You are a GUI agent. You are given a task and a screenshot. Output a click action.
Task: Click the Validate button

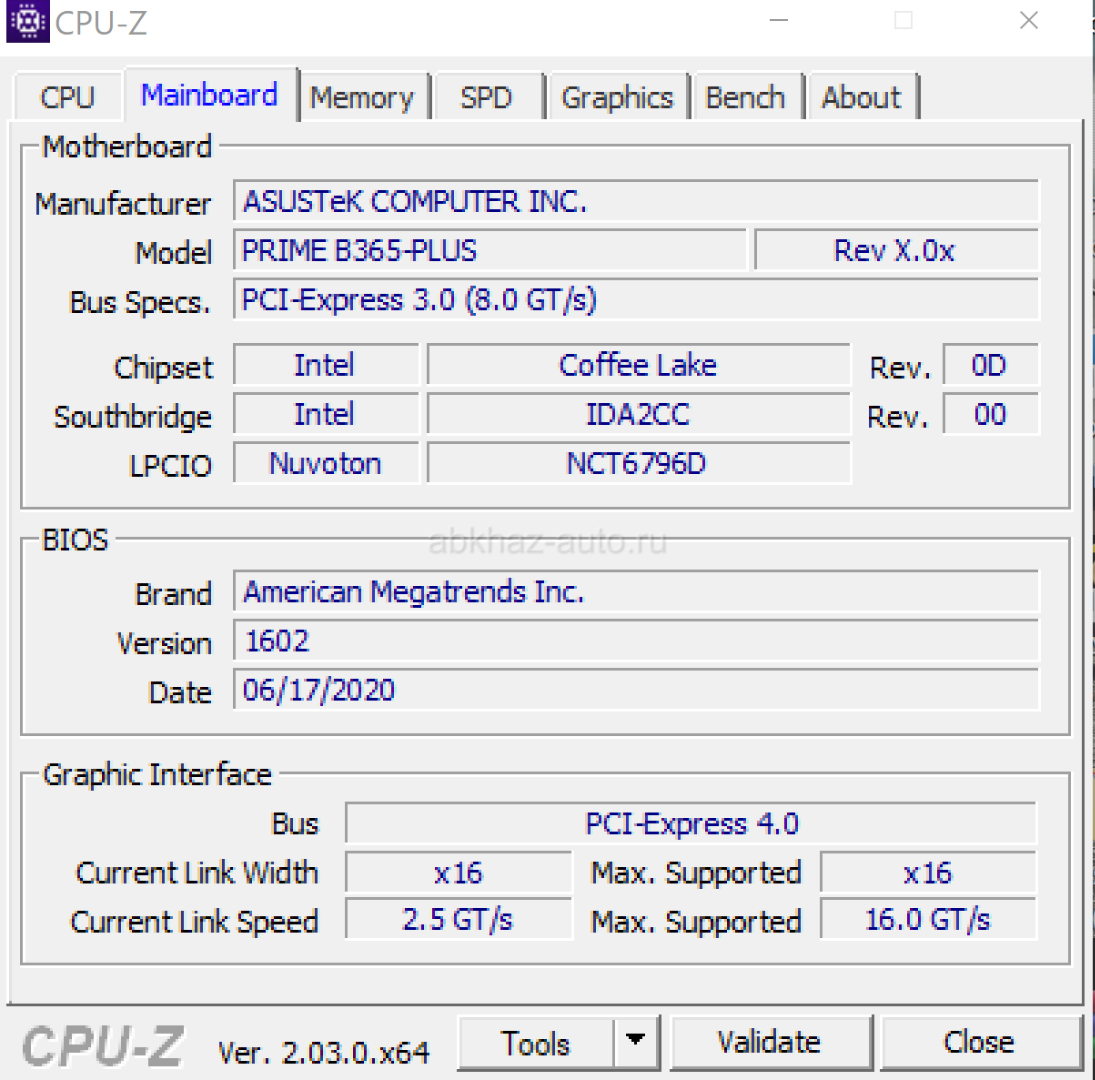click(769, 1042)
